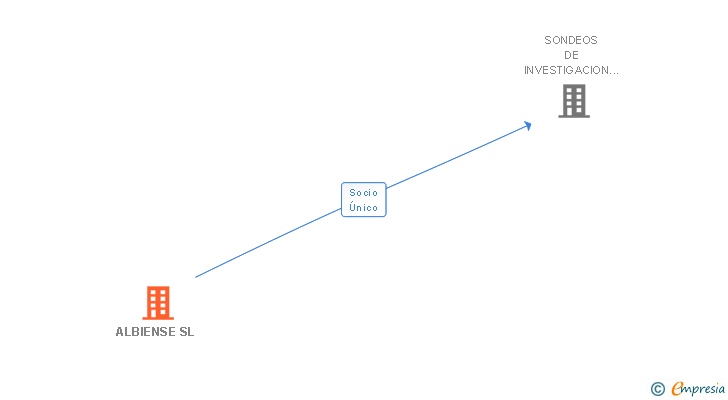Click the blue arrowhead pointing to SONDEOS
Screen dimensions: 728x400
(527, 126)
